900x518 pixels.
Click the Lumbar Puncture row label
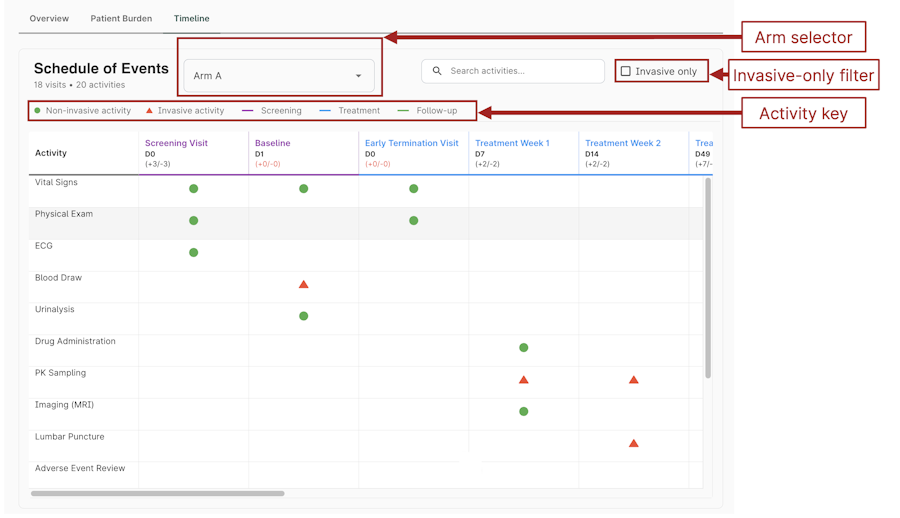pyautogui.click(x=69, y=436)
